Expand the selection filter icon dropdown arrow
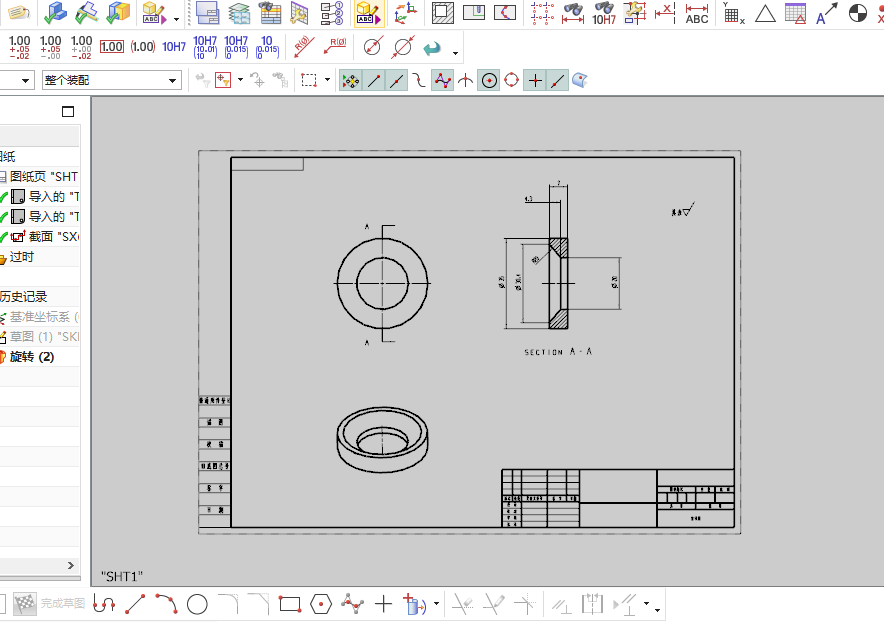884x622 pixels. [240, 80]
